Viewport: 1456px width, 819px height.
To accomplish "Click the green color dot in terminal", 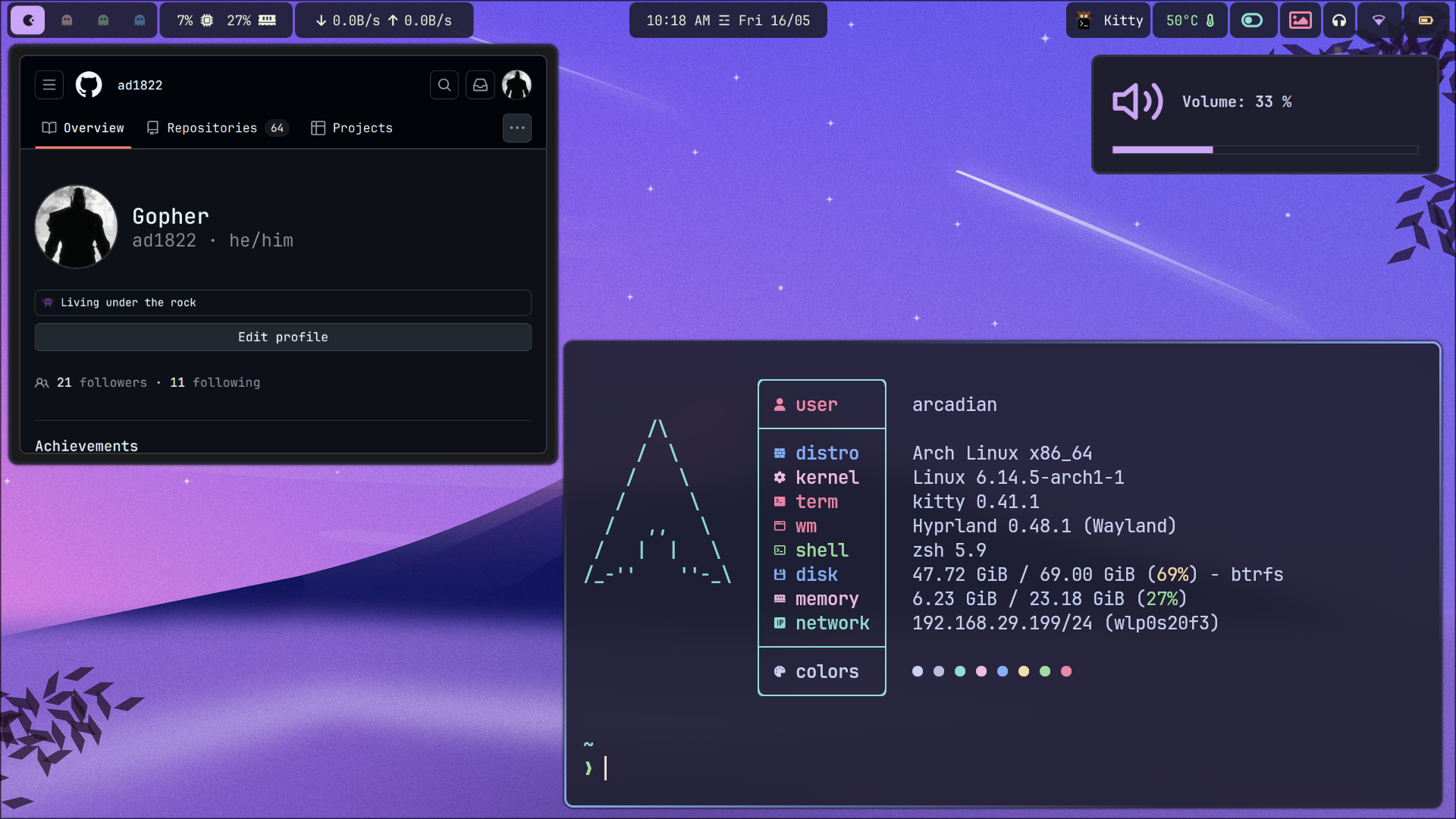I will tap(1045, 671).
